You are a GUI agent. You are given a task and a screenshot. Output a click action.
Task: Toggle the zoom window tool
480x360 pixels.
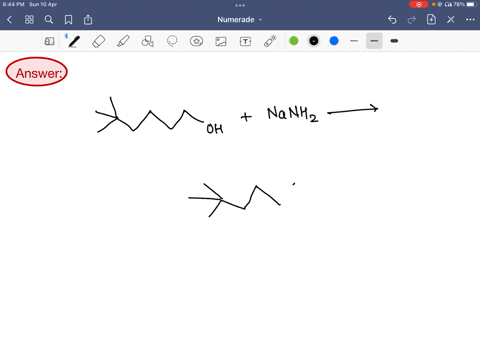tap(49, 41)
